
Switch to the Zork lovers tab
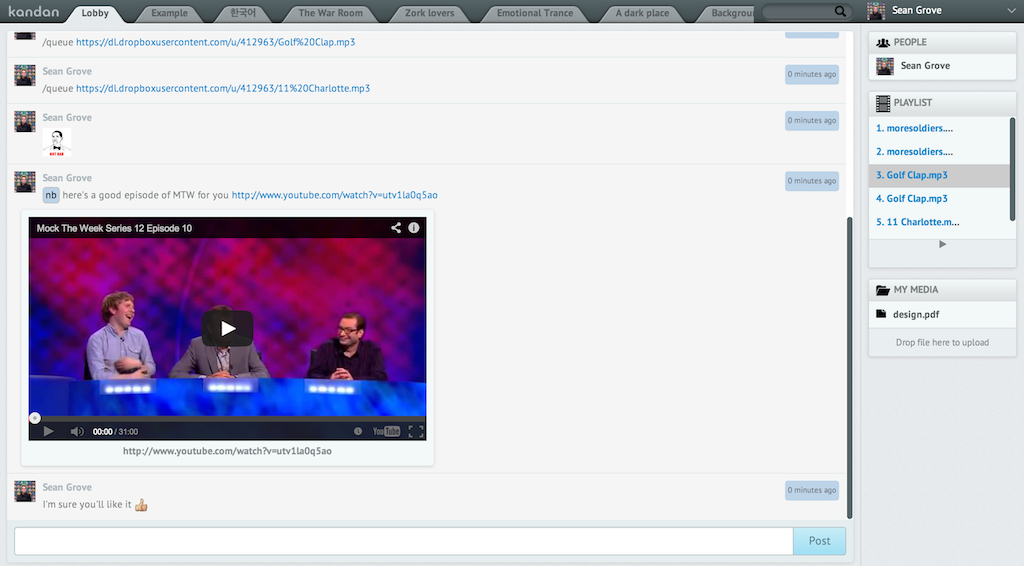point(430,13)
